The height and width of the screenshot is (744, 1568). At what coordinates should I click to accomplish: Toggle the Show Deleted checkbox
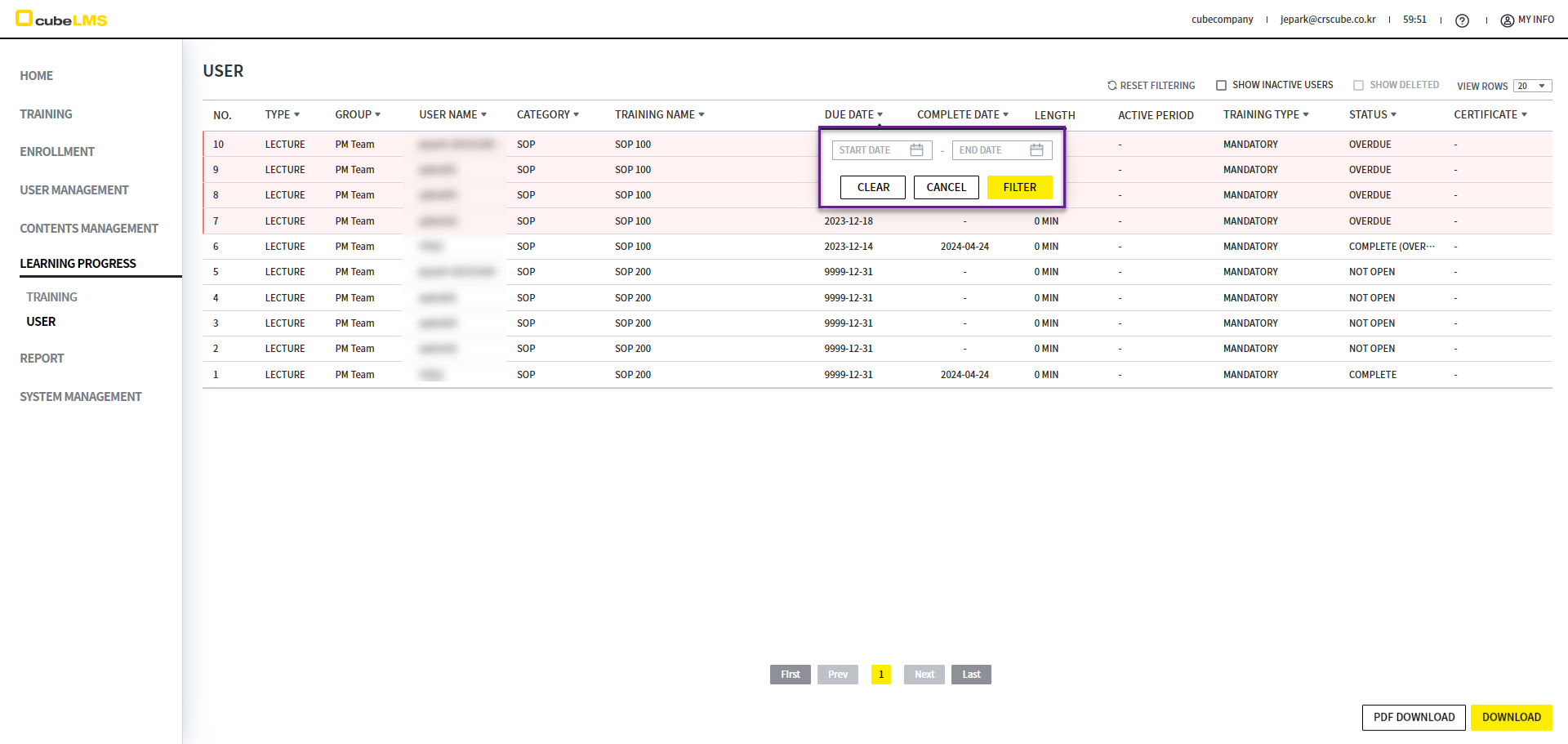[x=1359, y=86]
